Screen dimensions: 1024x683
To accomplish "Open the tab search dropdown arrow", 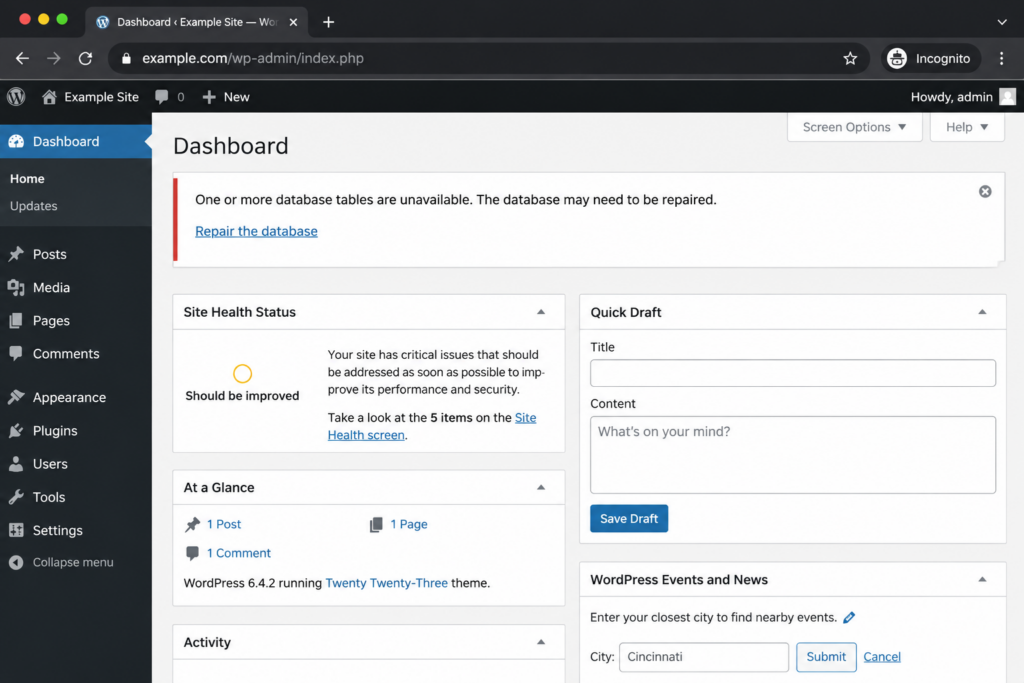I will [x=1002, y=22].
